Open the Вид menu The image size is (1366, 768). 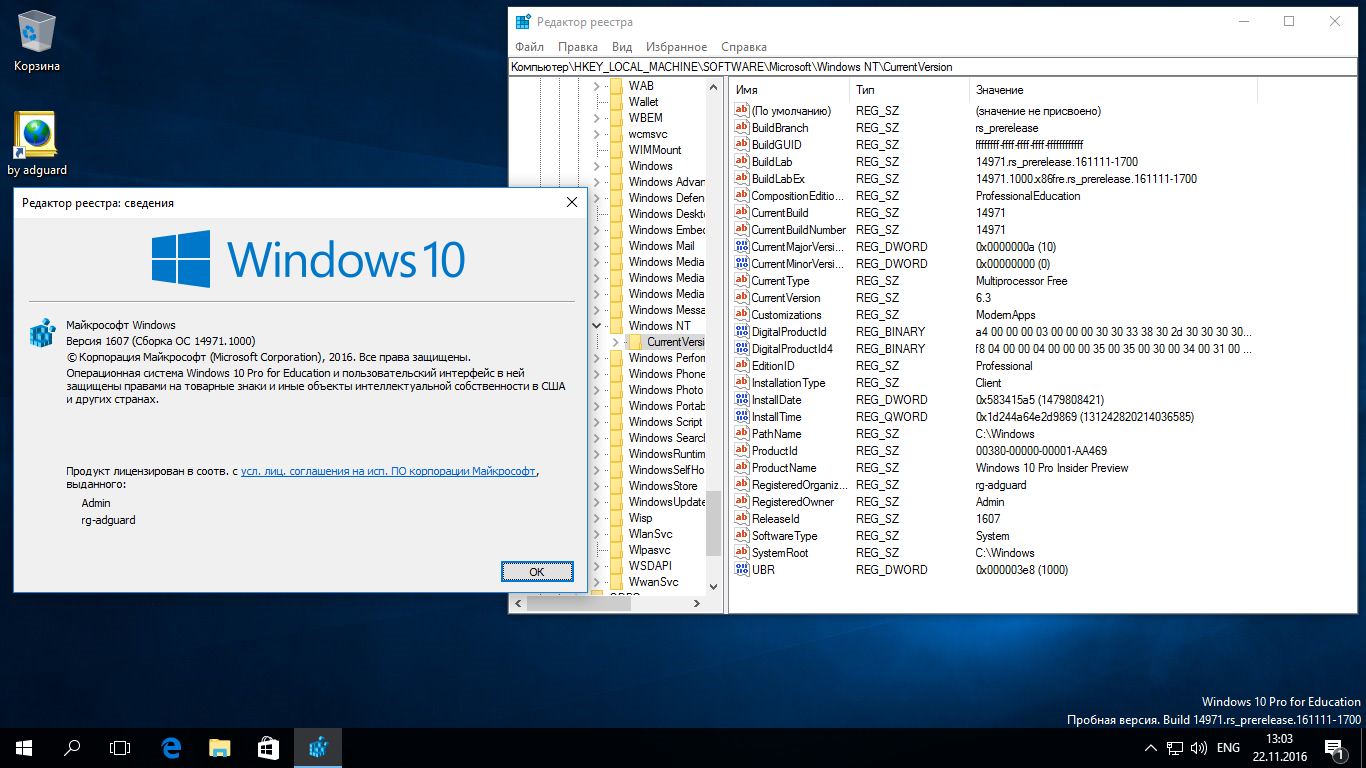point(622,47)
